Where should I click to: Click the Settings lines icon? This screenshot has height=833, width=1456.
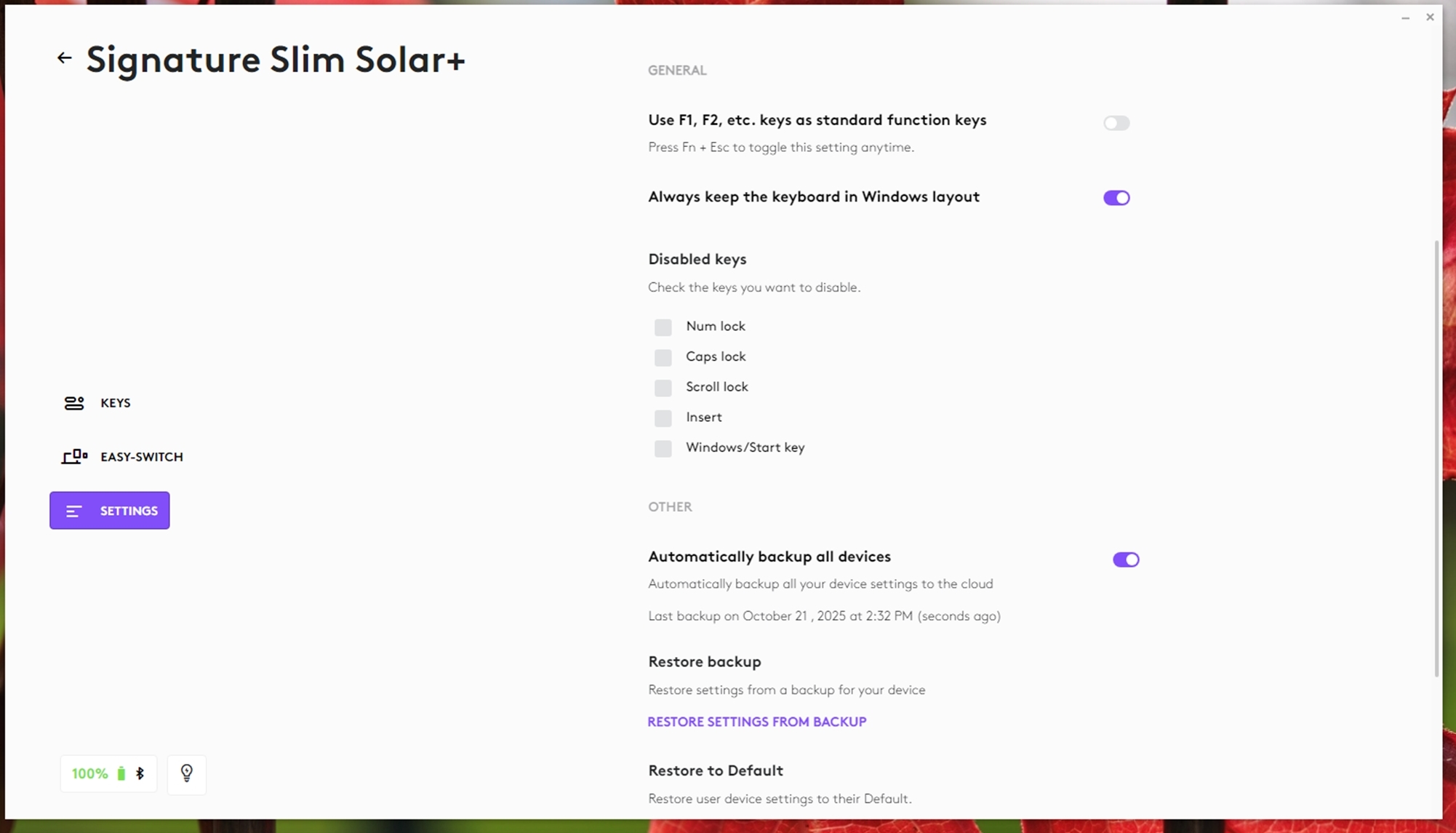pos(74,511)
